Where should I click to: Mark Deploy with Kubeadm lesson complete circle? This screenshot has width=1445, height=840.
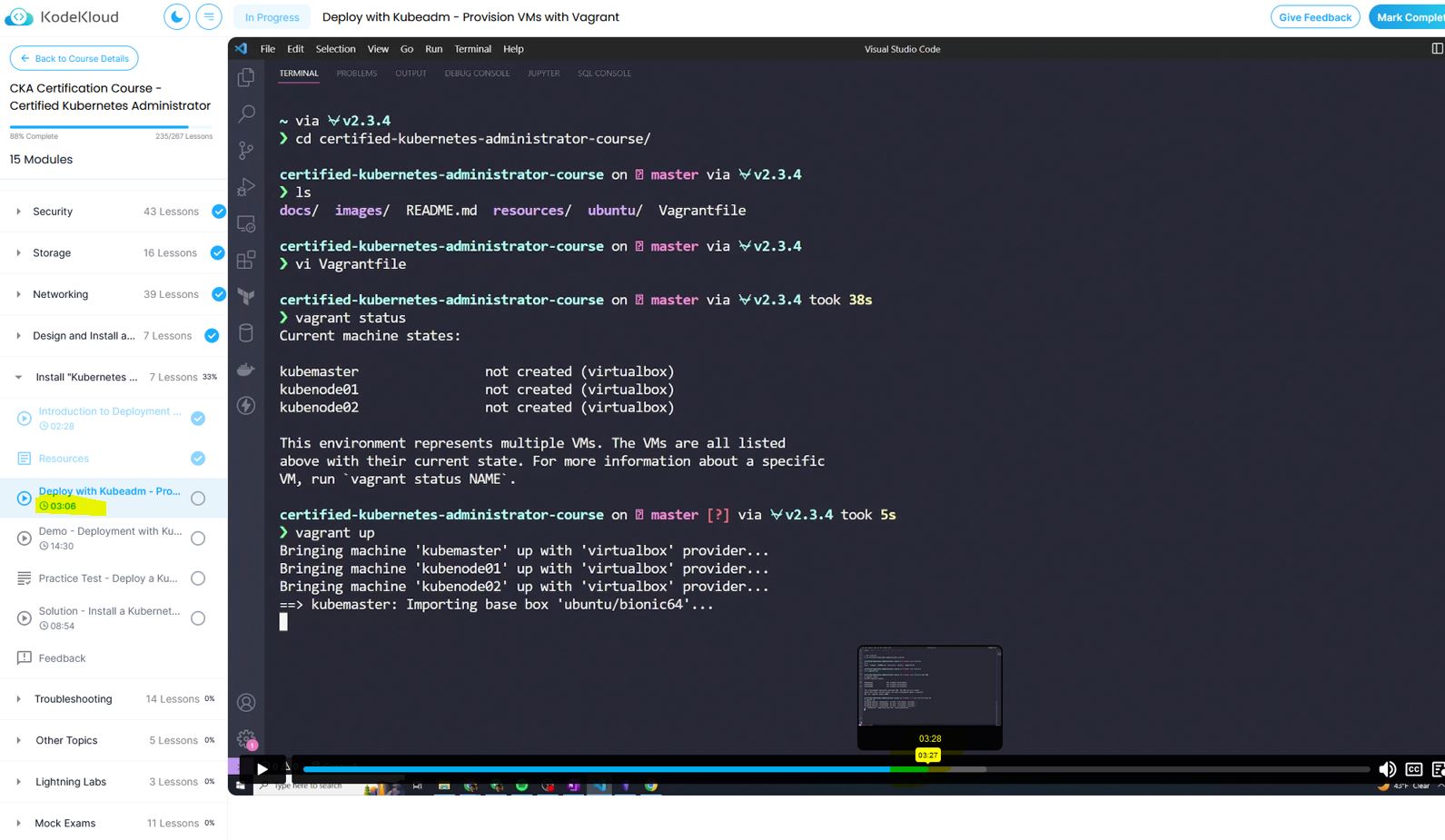click(198, 499)
